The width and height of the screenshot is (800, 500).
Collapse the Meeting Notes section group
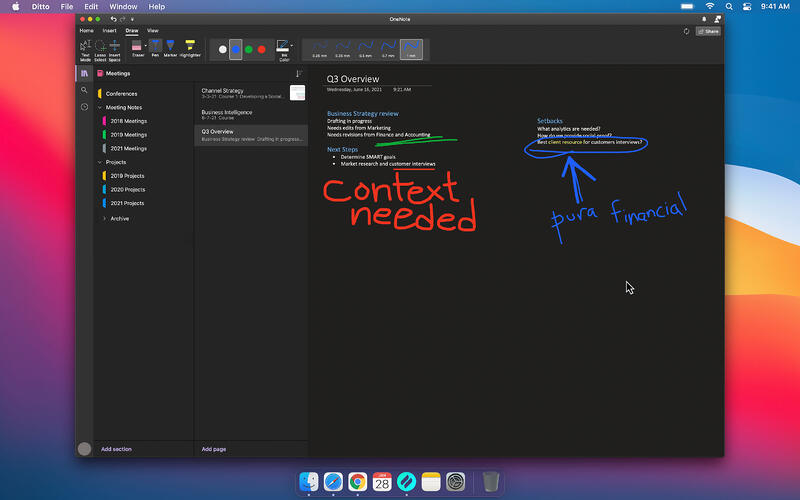pyautogui.click(x=100, y=108)
